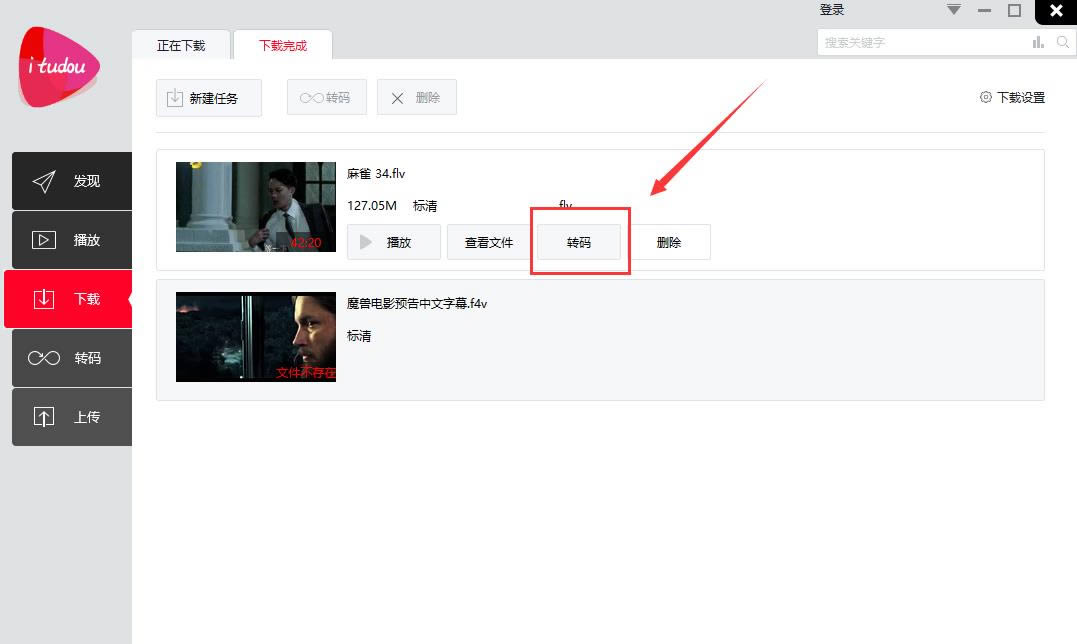Image resolution: width=1077 pixels, height=644 pixels.
Task: Switch to the 正在下载 tab
Action: click(x=181, y=45)
